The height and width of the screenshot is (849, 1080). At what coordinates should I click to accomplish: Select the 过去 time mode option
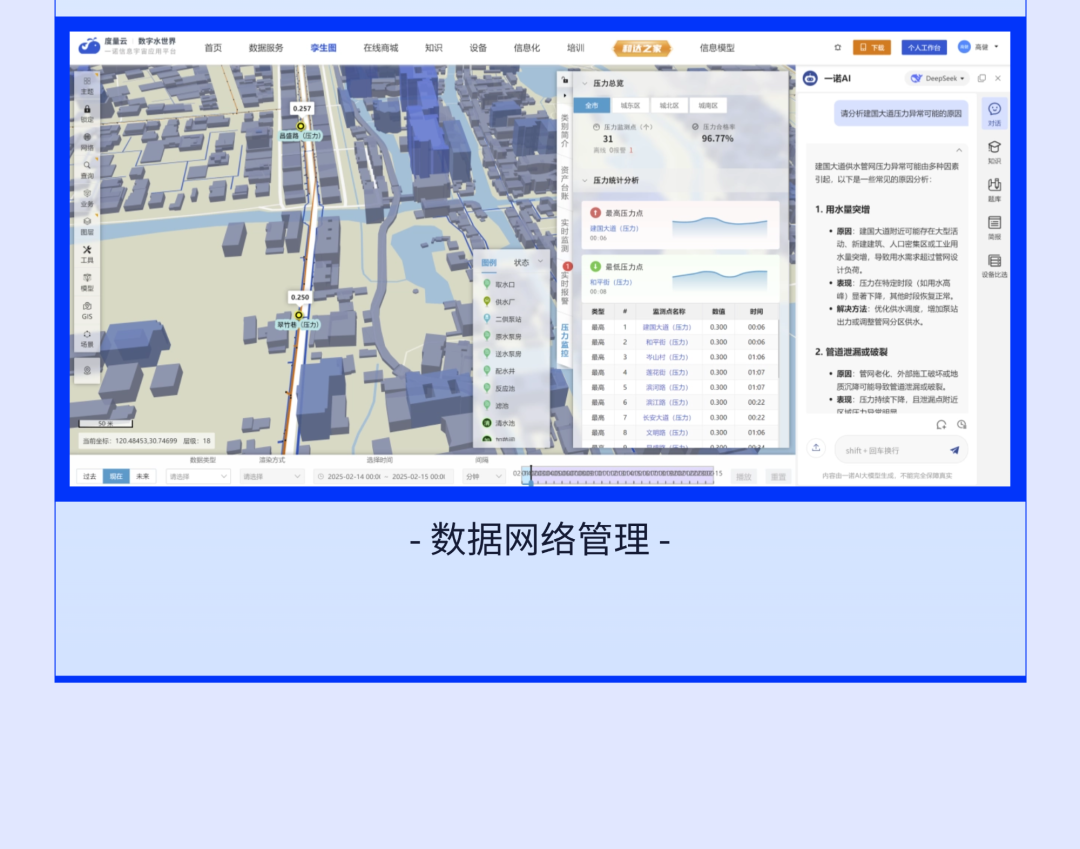(x=90, y=477)
